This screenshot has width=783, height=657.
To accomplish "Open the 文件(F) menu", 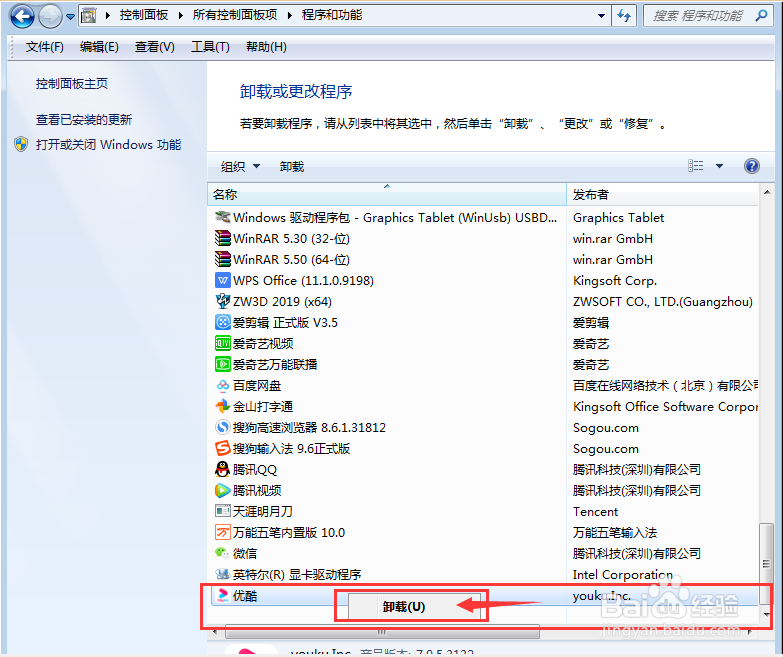I will pyautogui.click(x=45, y=47).
